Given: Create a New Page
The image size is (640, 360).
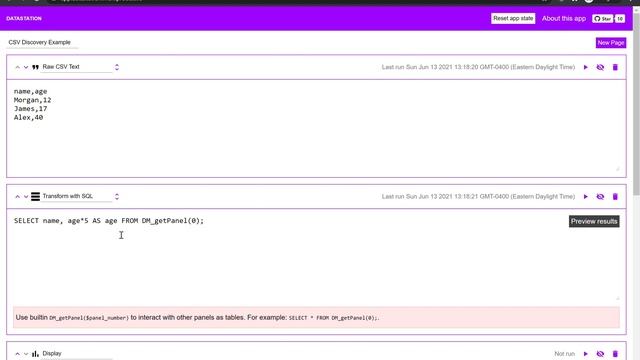Looking at the screenshot, I should click(611, 43).
